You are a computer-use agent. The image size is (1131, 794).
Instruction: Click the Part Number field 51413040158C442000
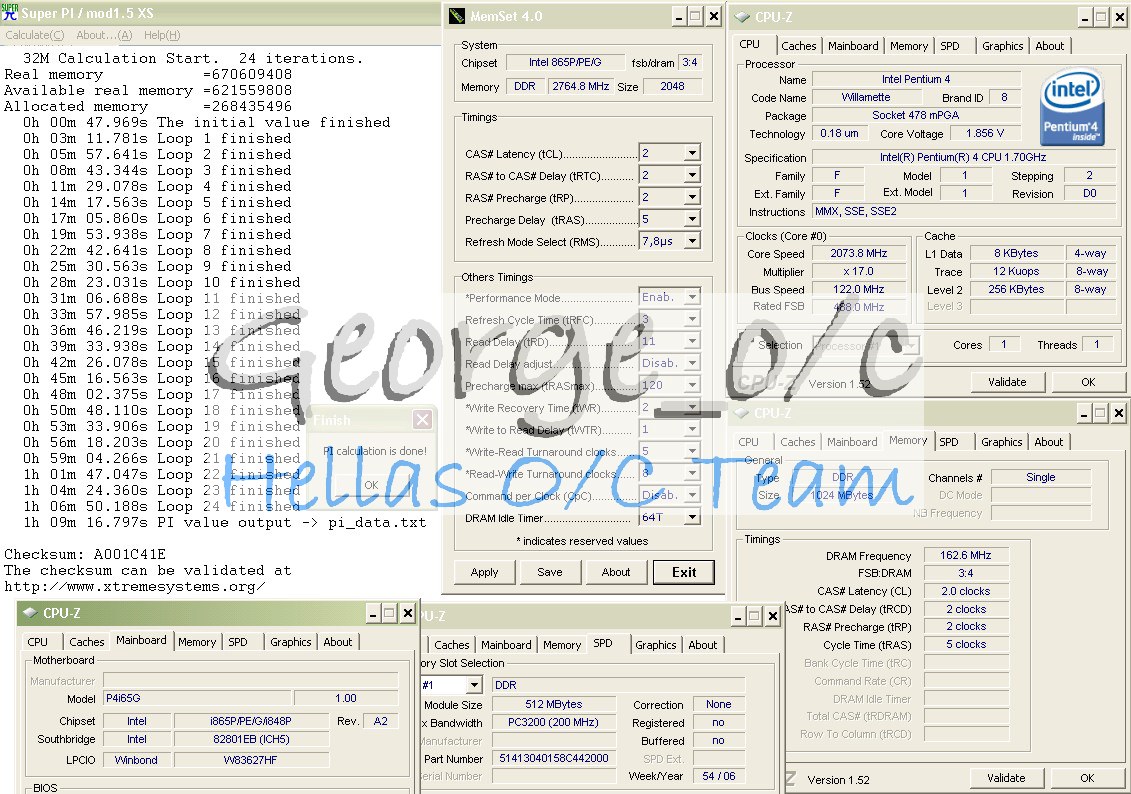553,758
